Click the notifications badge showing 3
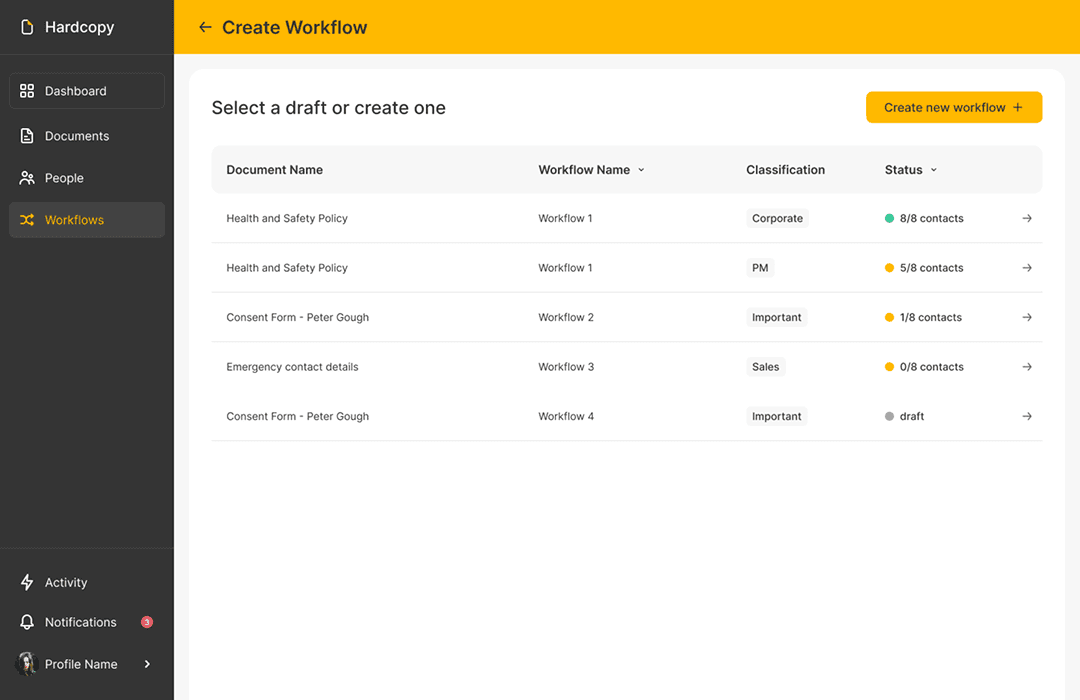Screen dimensions: 1080x700 [x=147, y=622]
